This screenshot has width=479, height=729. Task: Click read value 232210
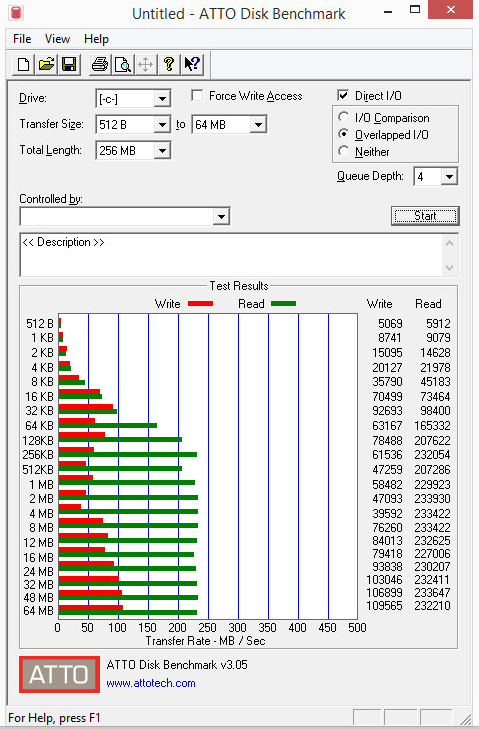coord(432,605)
